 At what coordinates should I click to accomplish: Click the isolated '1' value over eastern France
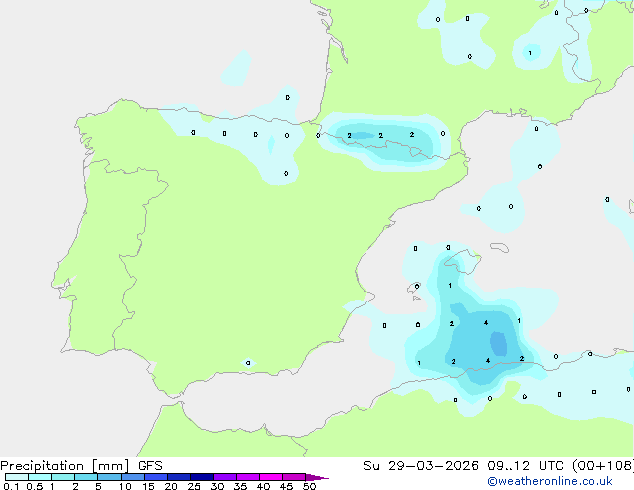pyautogui.click(x=530, y=53)
